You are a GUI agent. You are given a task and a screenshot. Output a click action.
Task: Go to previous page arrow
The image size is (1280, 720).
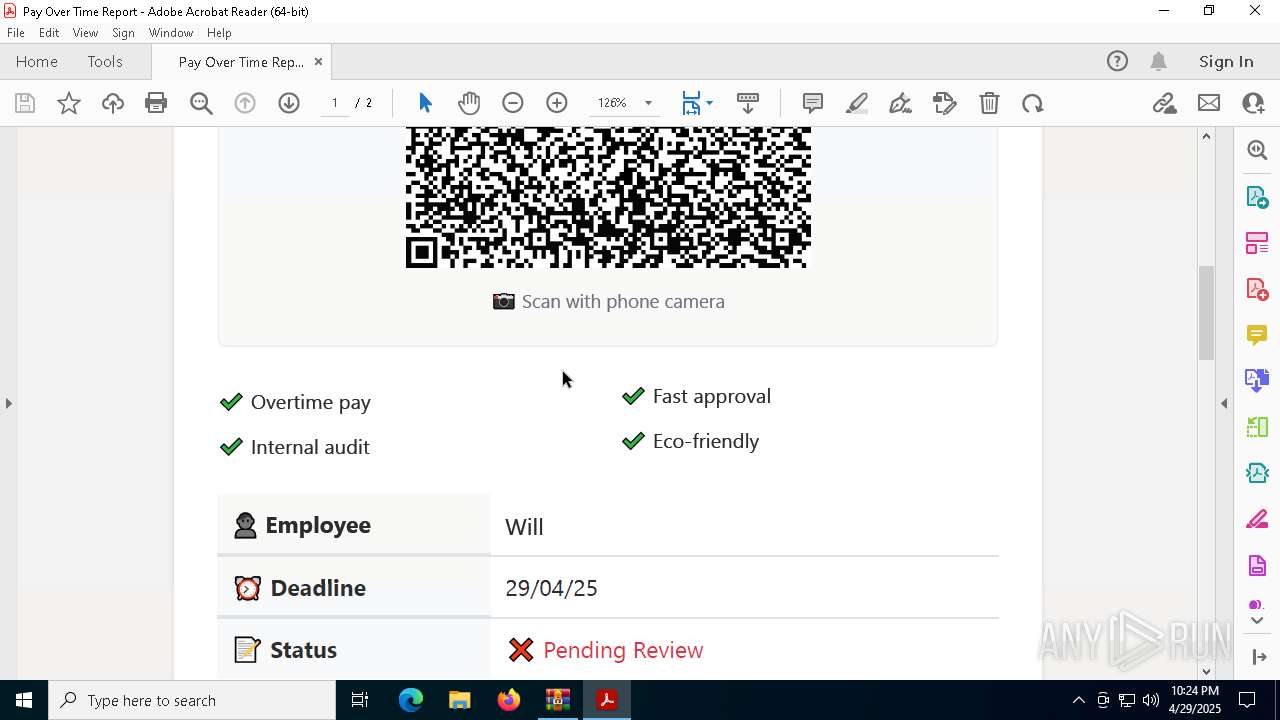pos(245,103)
